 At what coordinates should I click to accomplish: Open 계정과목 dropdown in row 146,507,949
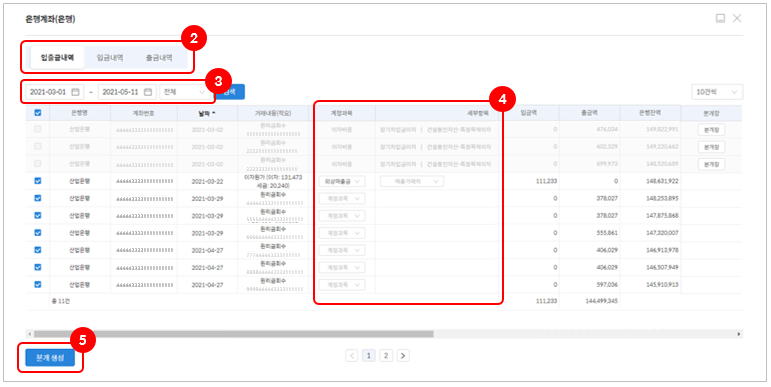click(x=342, y=268)
